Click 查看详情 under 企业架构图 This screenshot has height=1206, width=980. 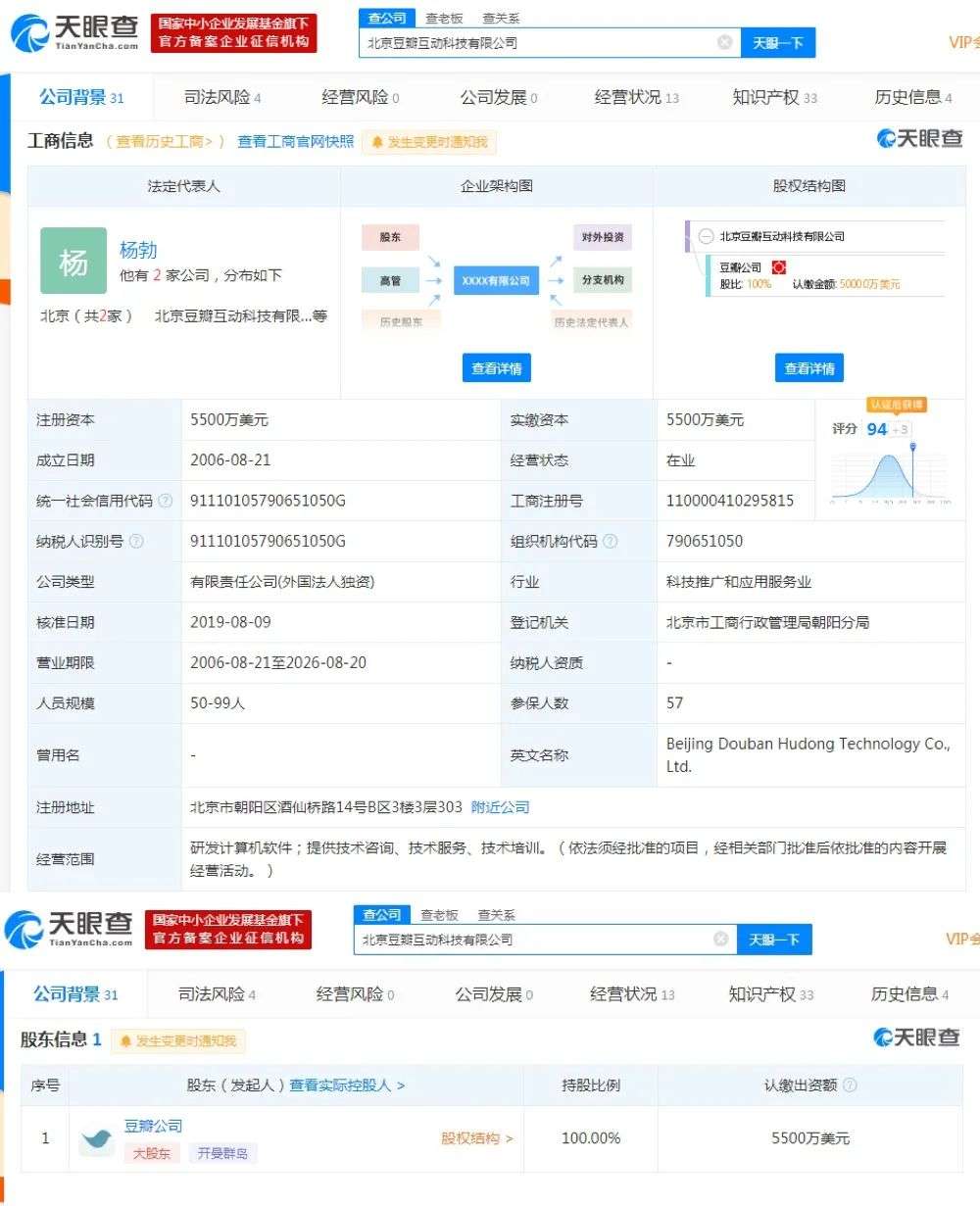(x=497, y=368)
